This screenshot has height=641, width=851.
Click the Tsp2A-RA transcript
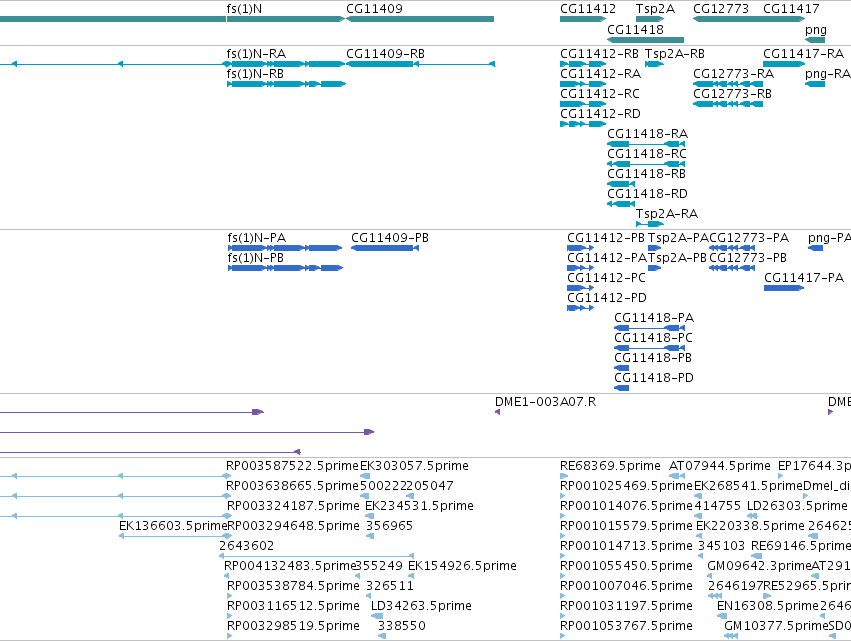coord(650,224)
